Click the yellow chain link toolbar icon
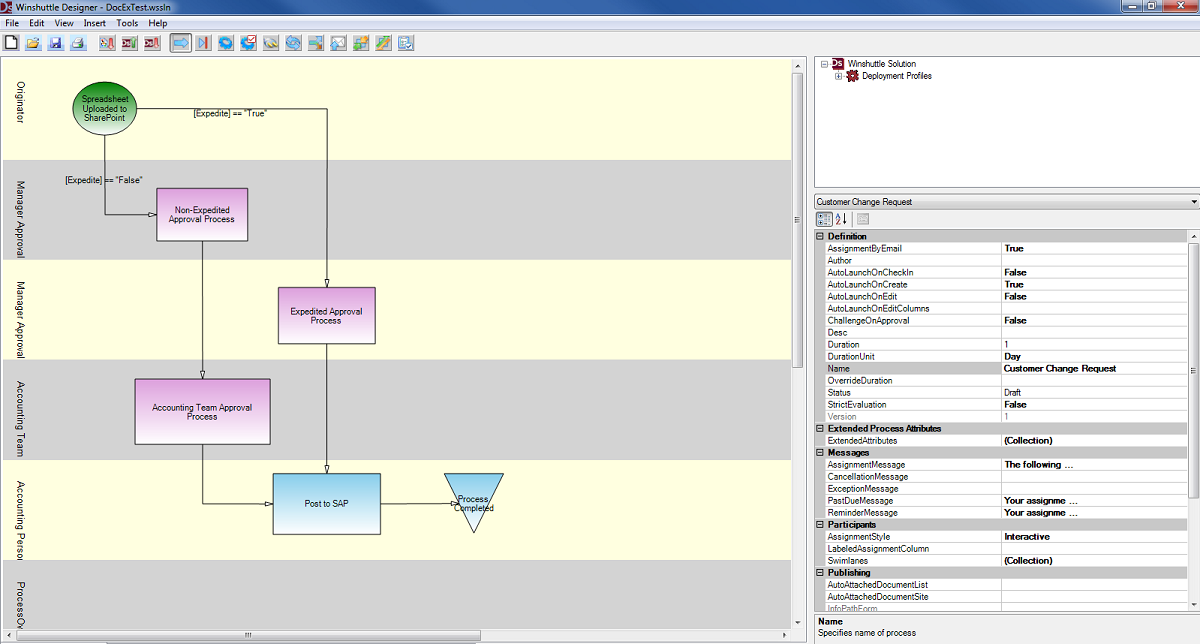The height and width of the screenshot is (644, 1200). click(x=271, y=43)
